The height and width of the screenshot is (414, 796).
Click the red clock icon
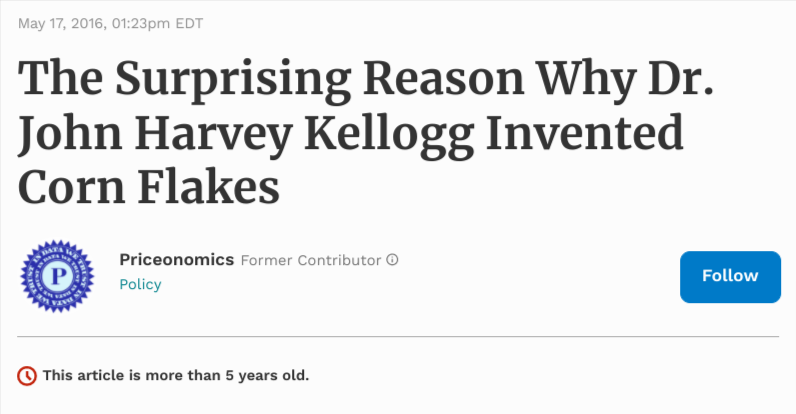coord(28,376)
